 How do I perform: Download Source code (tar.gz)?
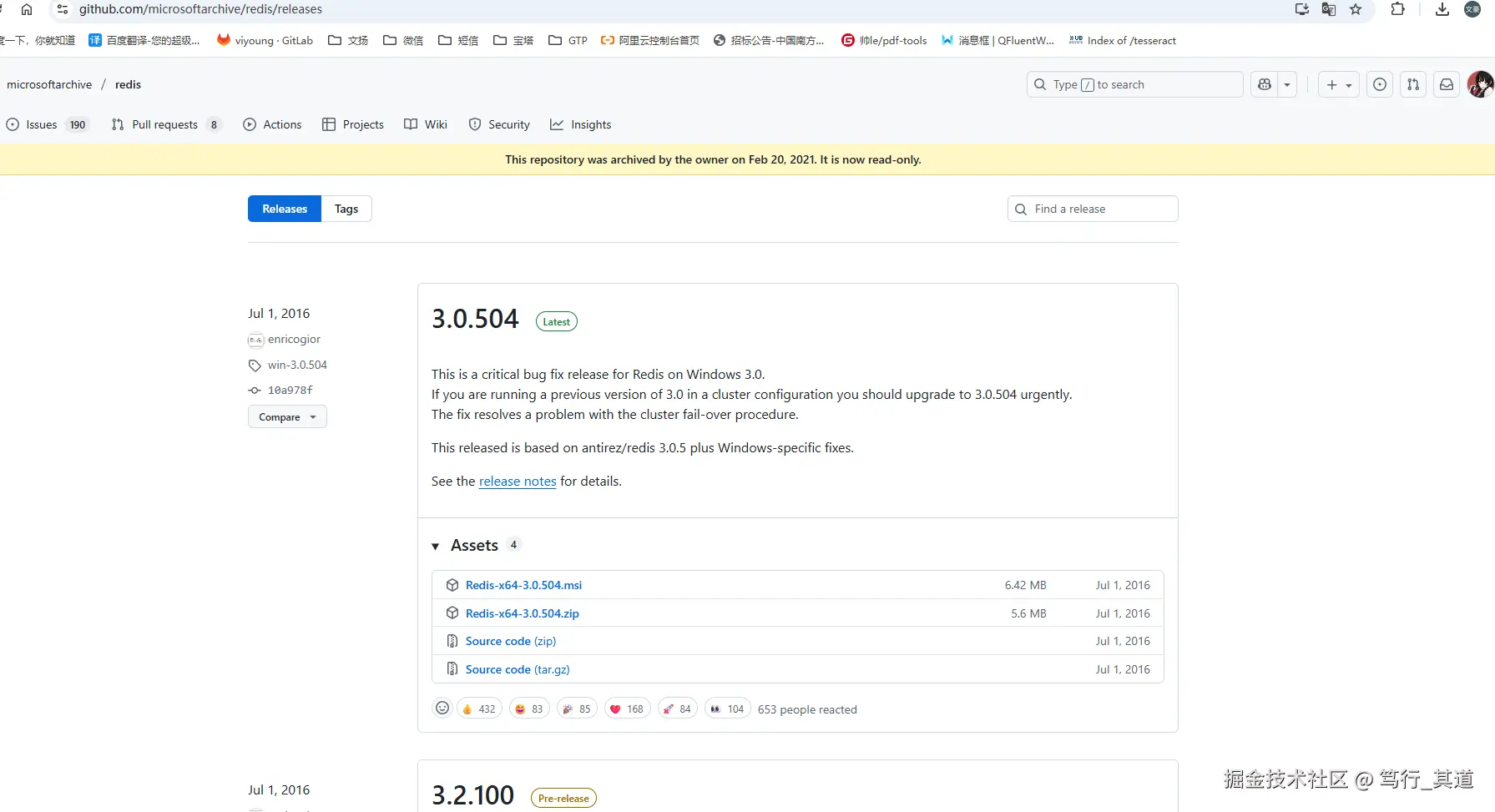tap(518, 669)
